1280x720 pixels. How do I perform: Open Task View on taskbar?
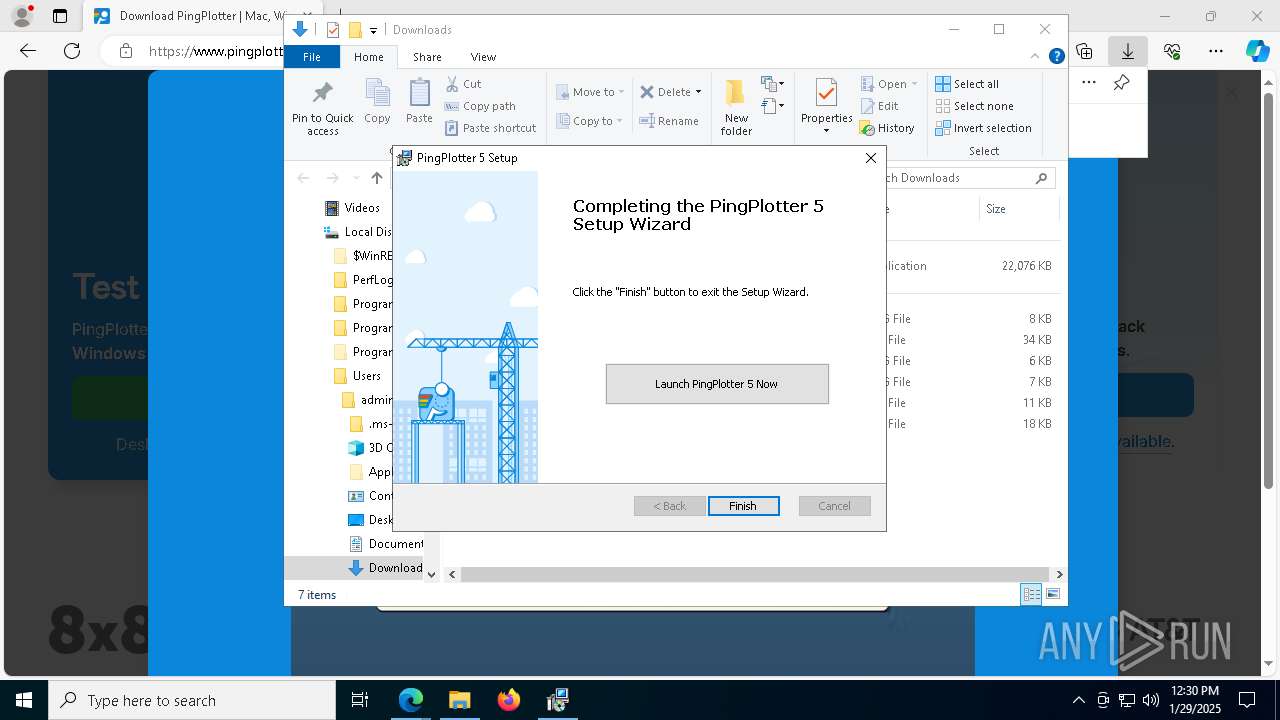(x=360, y=700)
